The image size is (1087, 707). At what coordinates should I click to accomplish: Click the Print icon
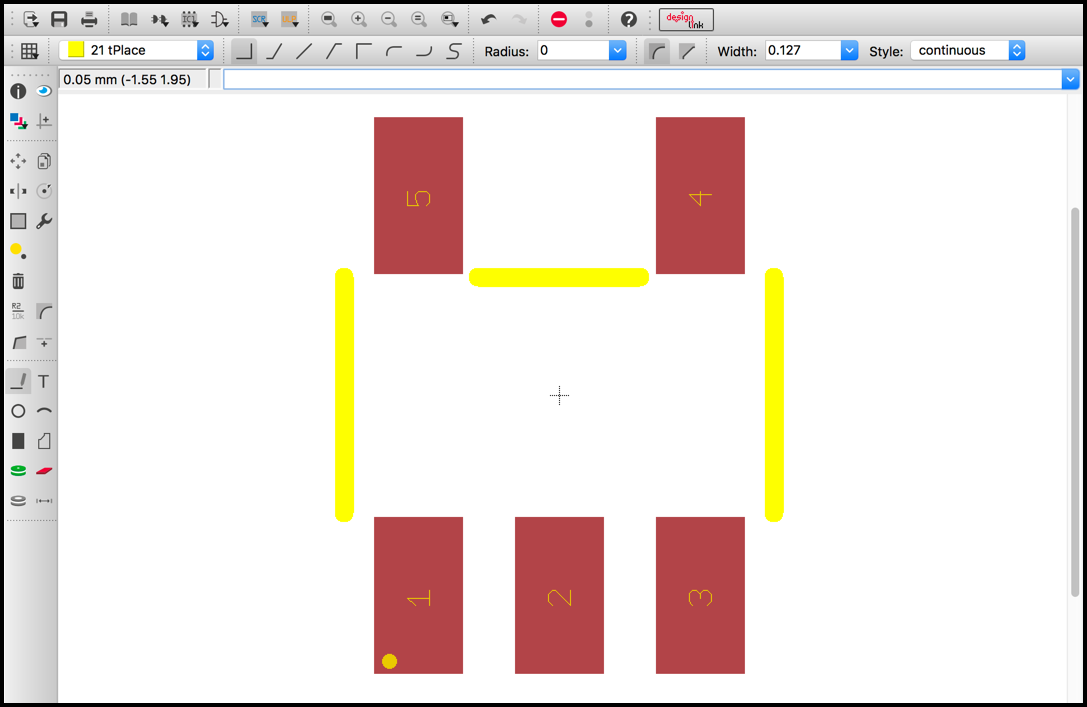coord(89,19)
